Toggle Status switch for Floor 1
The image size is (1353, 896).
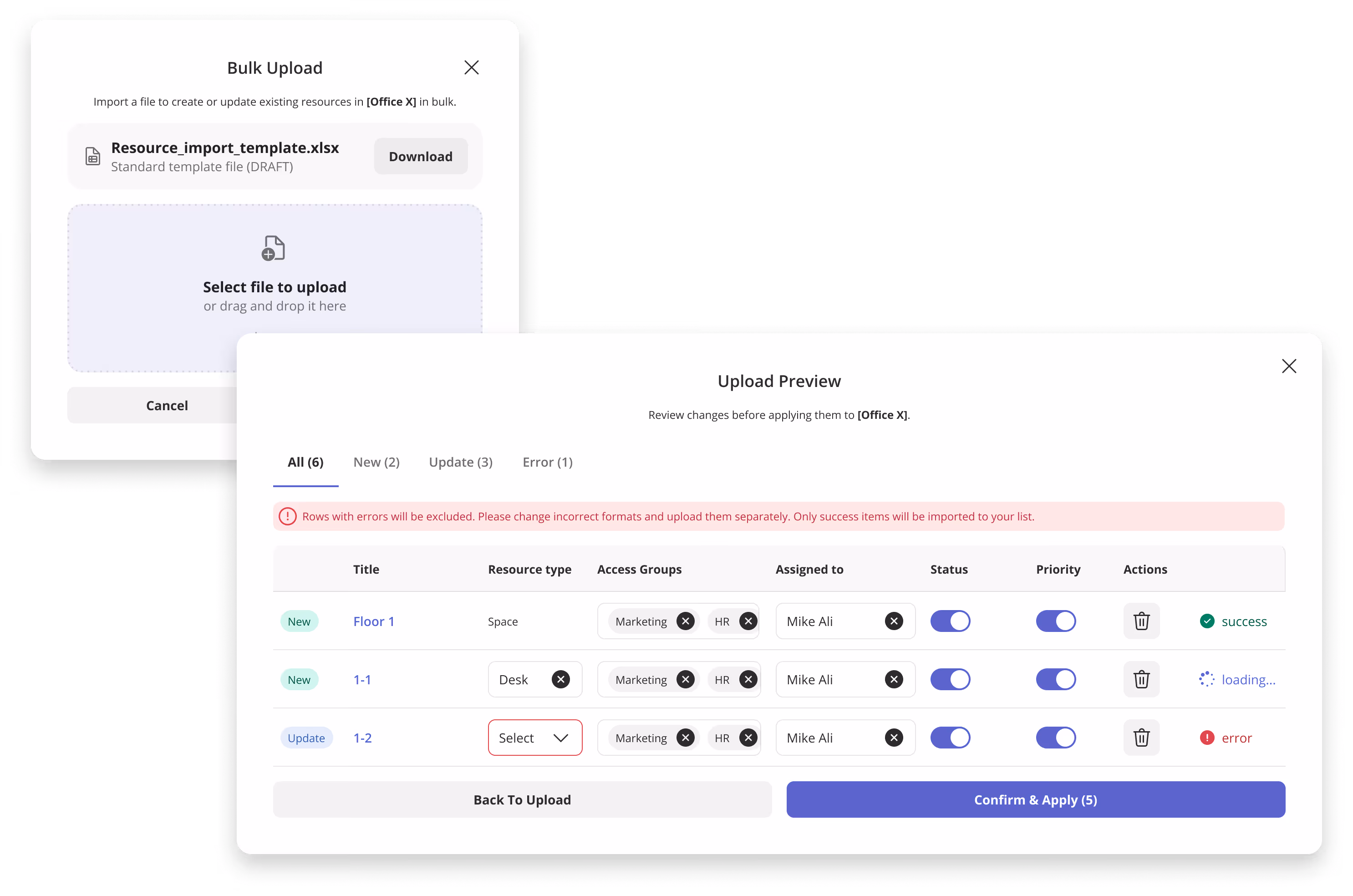[x=950, y=621]
